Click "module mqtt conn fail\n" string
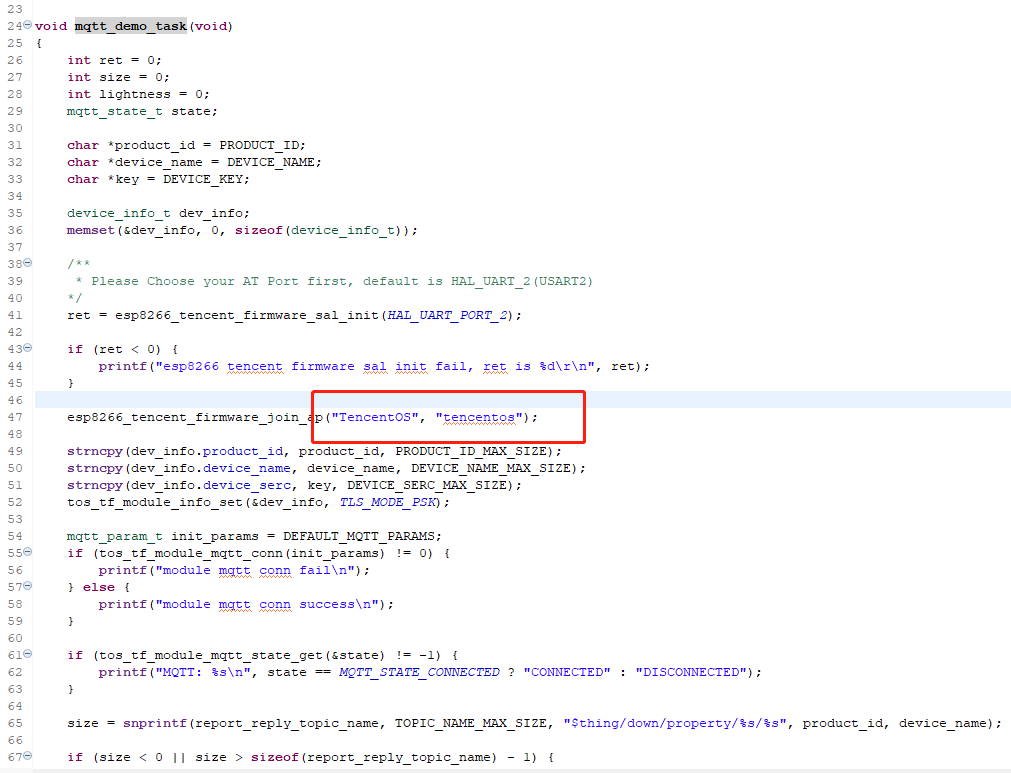Image resolution: width=1011 pixels, height=773 pixels. point(255,571)
